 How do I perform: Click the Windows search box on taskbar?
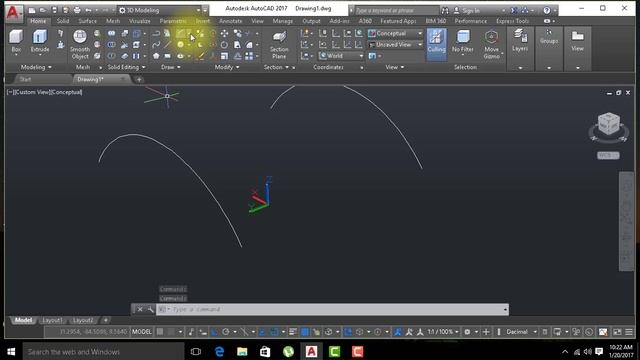103,351
